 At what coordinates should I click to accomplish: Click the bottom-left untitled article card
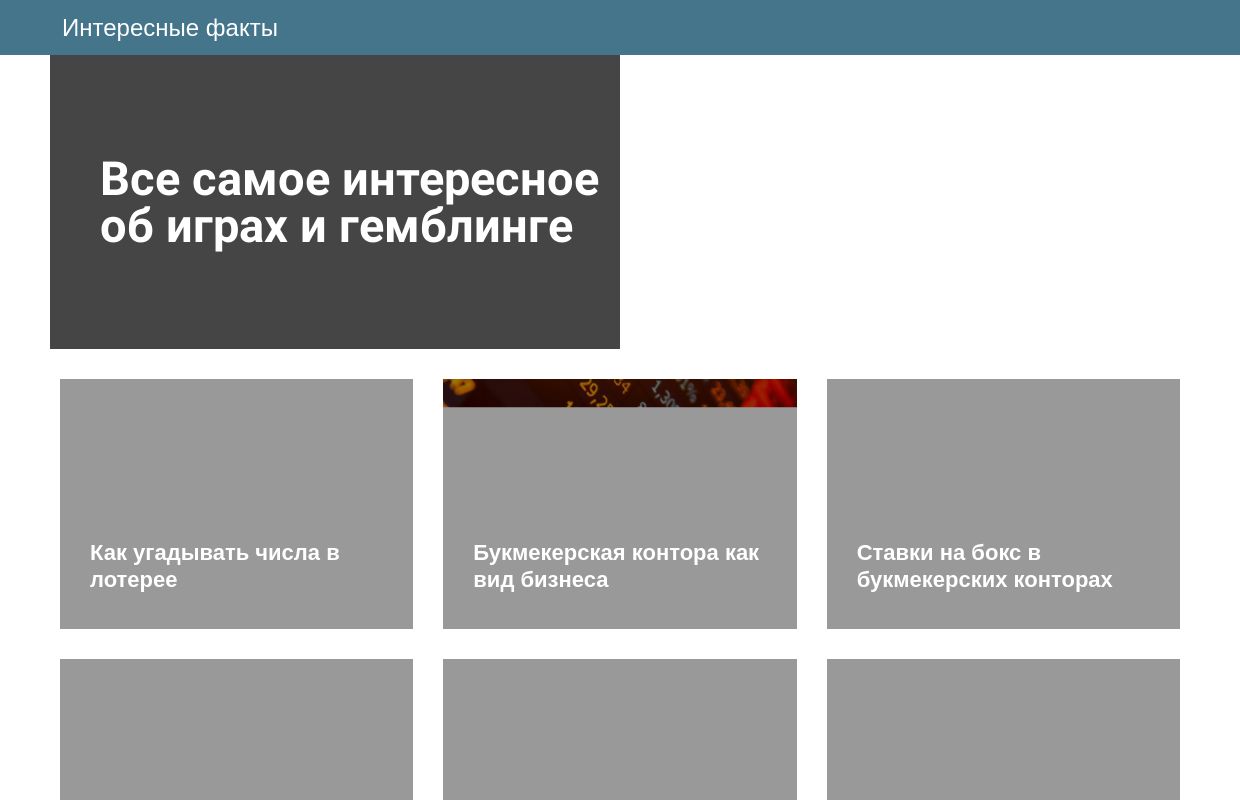pos(236,729)
